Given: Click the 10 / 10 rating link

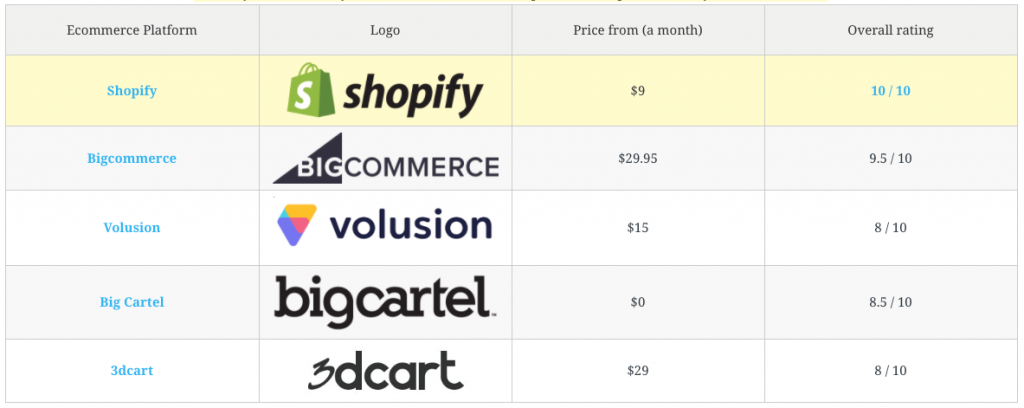Looking at the screenshot, I should tap(891, 91).
